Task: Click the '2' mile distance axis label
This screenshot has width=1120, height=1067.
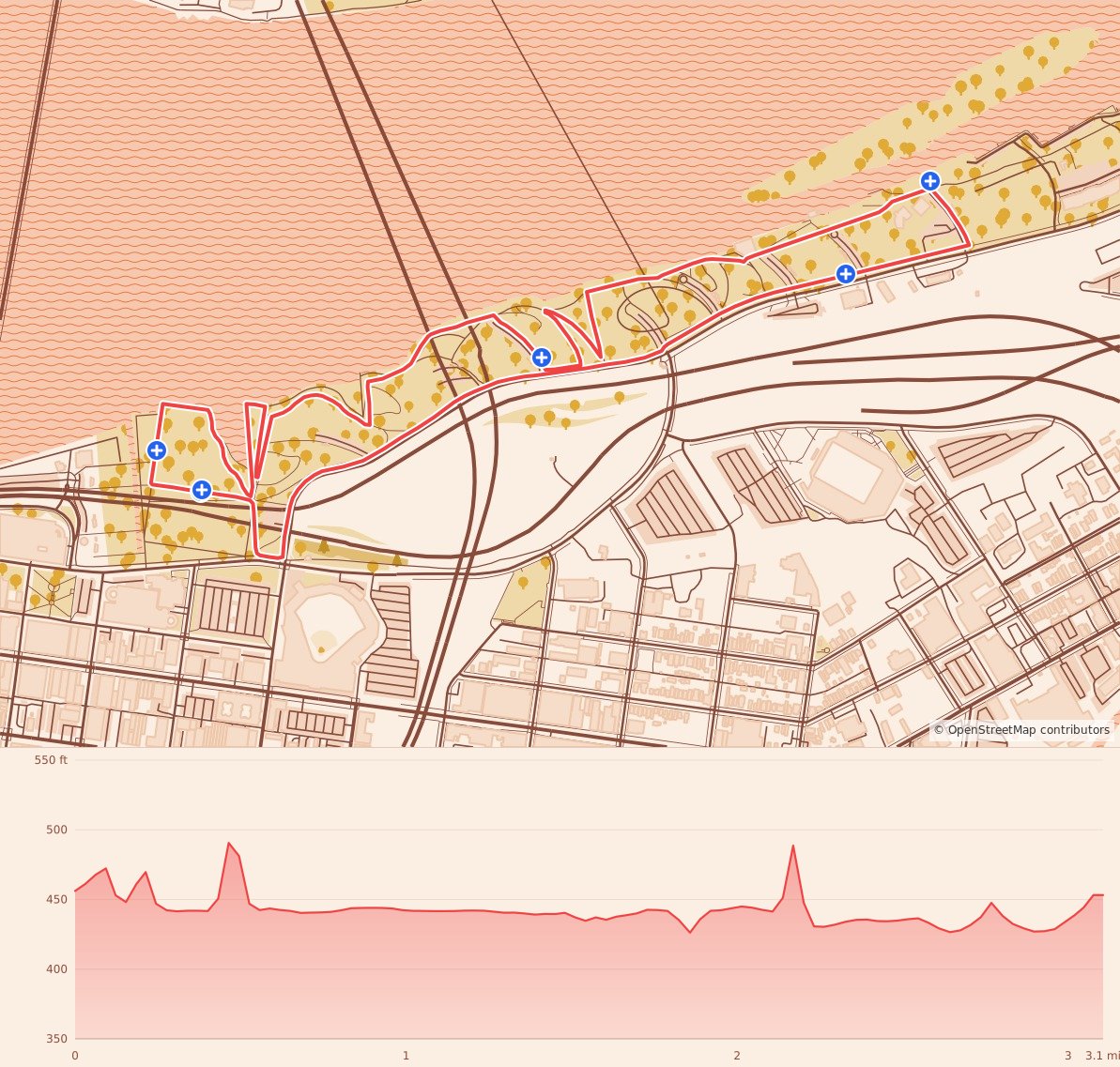Action: [736, 1056]
